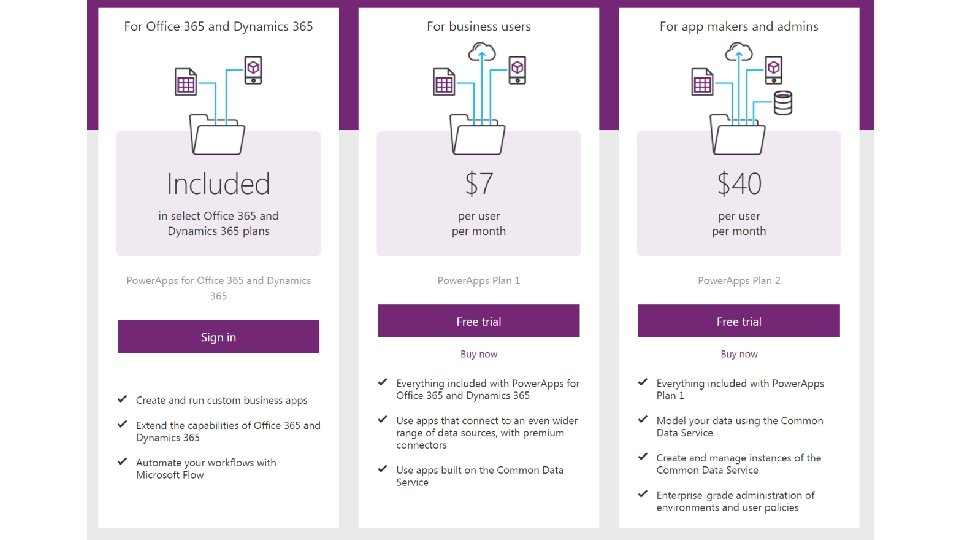Click the database cylinder icon in app makers card
Screen dimensions: 960x540
[783, 103]
